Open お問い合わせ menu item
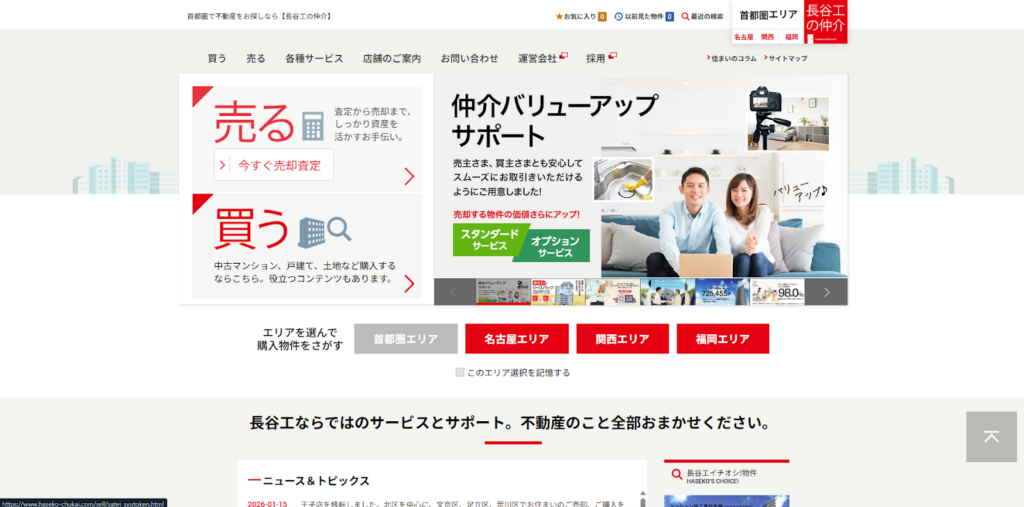The height and width of the screenshot is (507, 1024). (x=470, y=58)
